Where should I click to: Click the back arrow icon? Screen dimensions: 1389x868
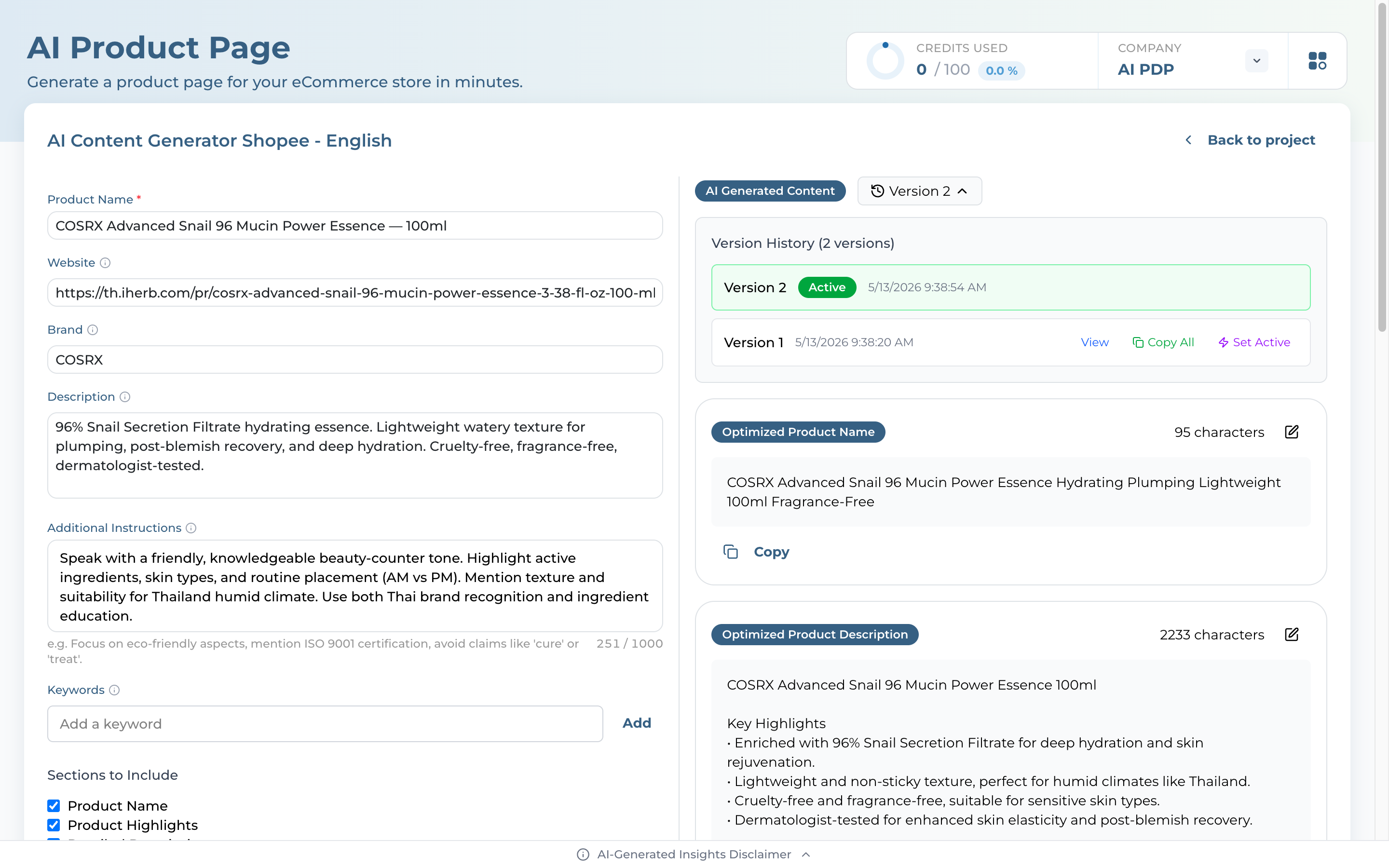1189,140
